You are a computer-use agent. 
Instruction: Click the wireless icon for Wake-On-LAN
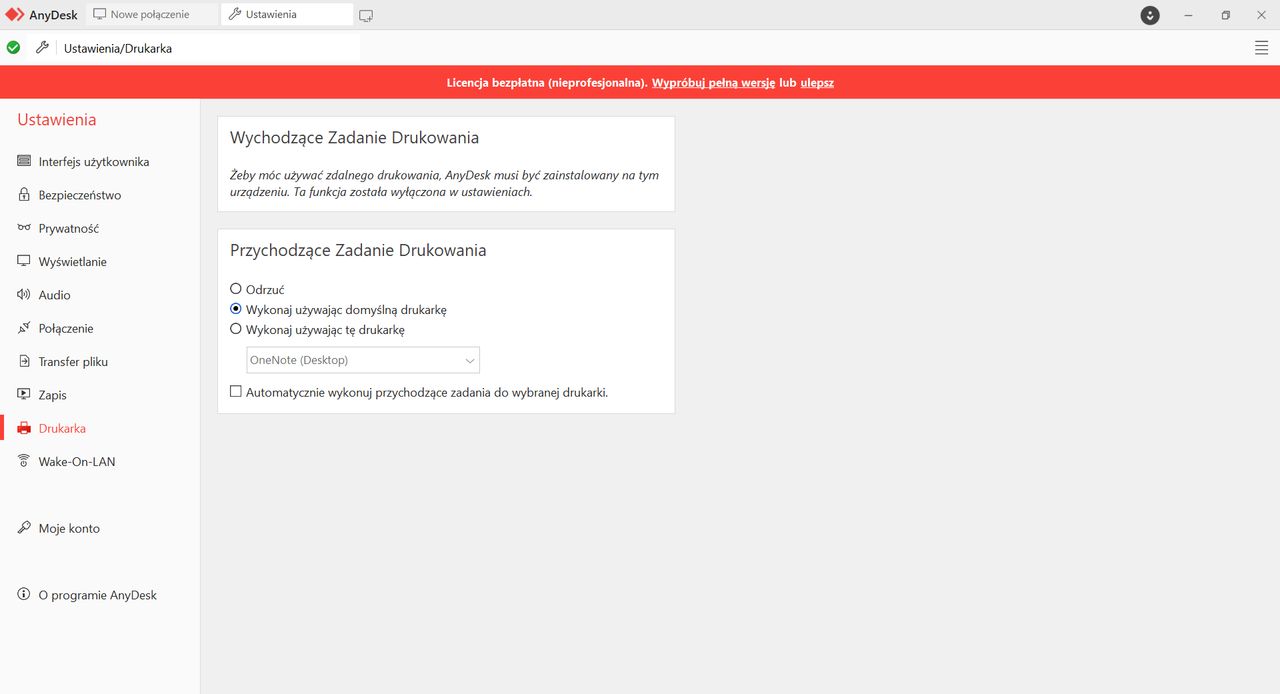pyautogui.click(x=24, y=461)
